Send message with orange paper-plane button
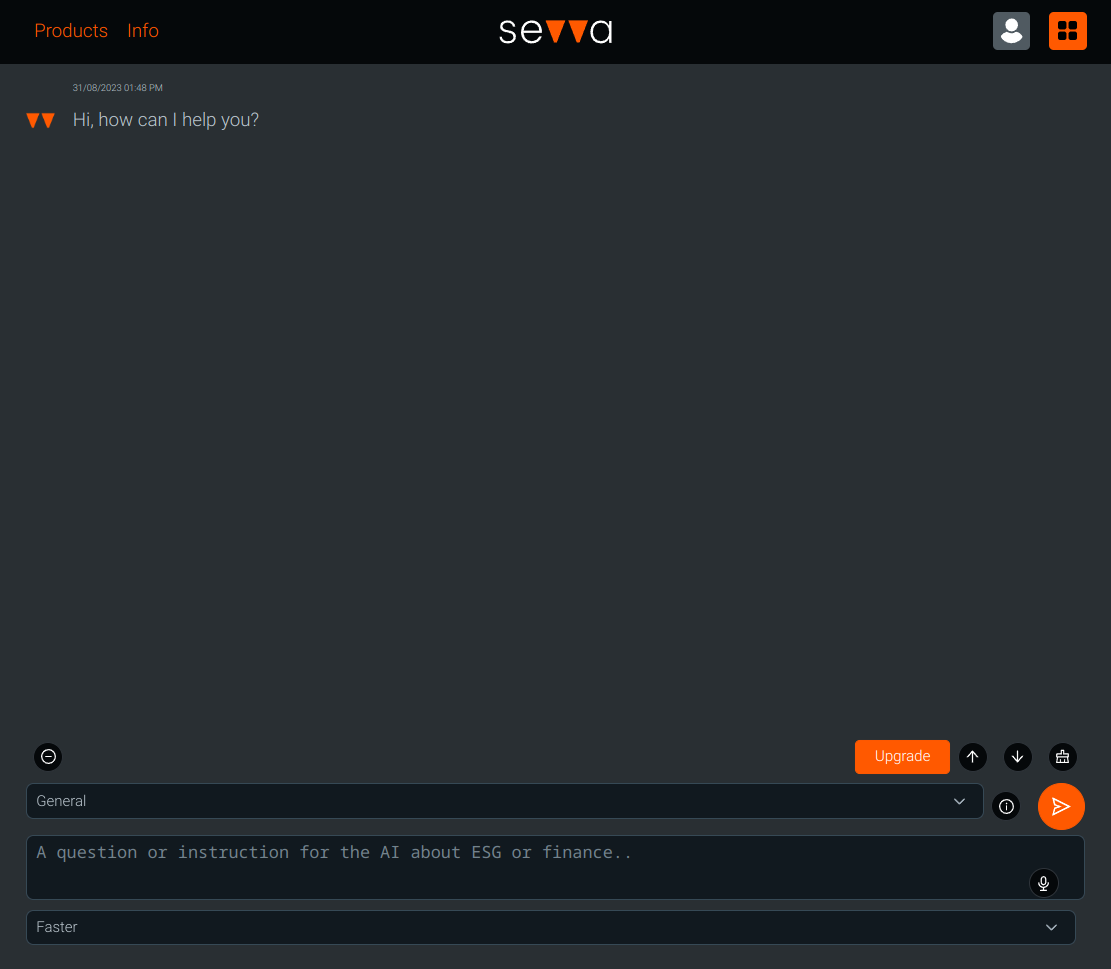1111x969 pixels. pos(1061,806)
